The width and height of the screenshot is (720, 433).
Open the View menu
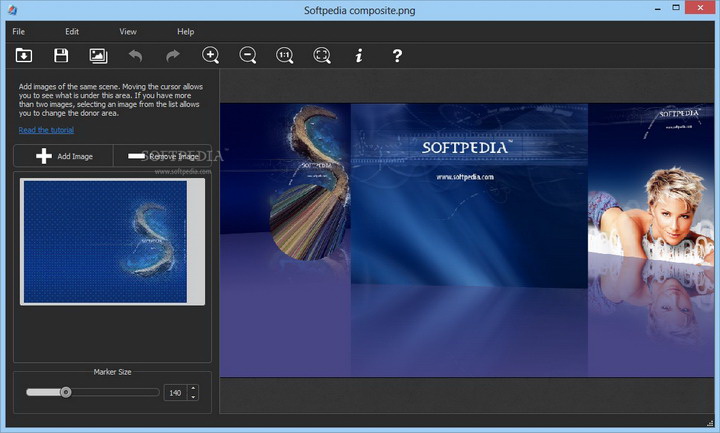(128, 32)
